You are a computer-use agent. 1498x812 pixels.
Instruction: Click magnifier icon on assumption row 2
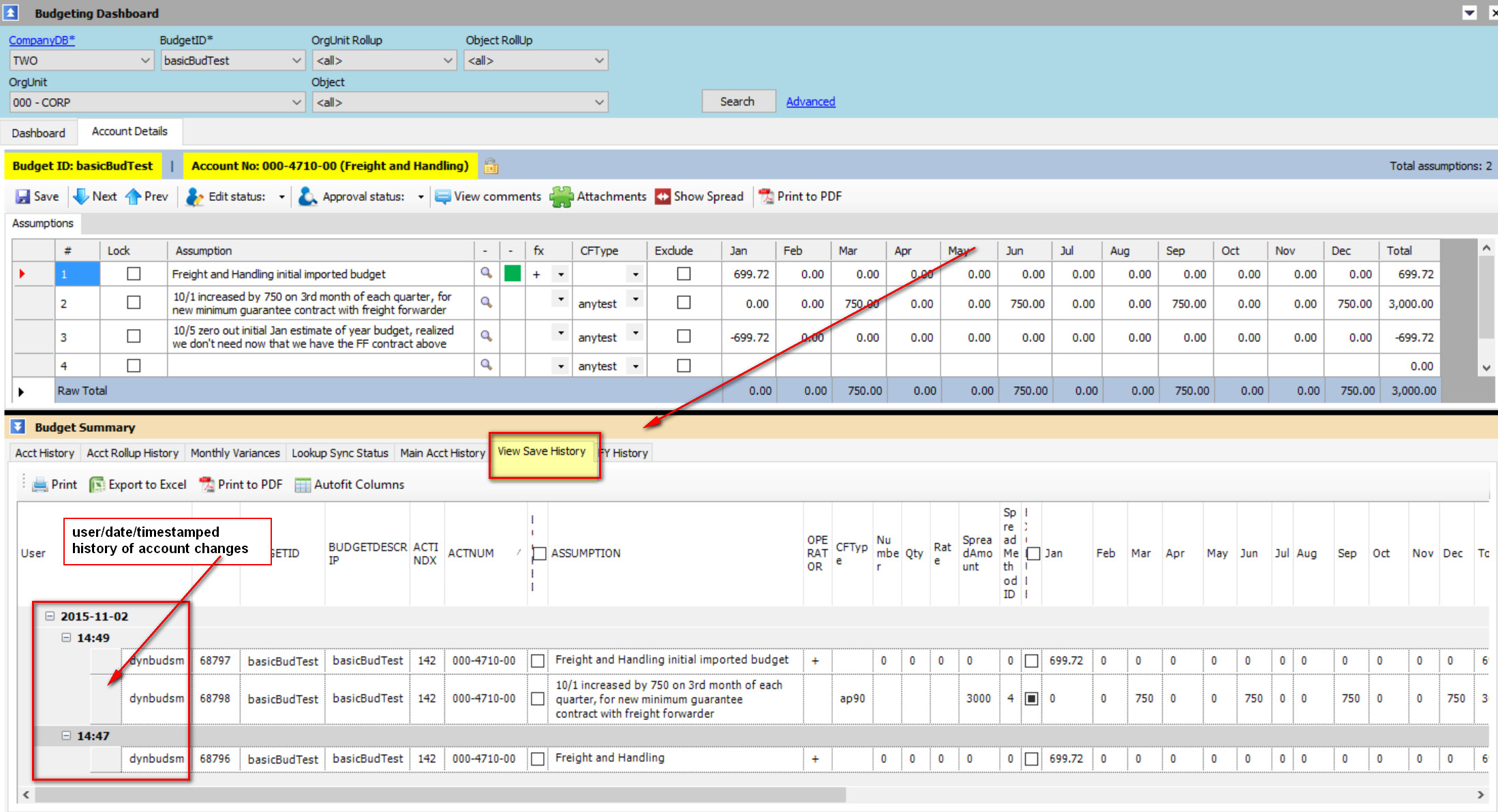pyautogui.click(x=486, y=302)
